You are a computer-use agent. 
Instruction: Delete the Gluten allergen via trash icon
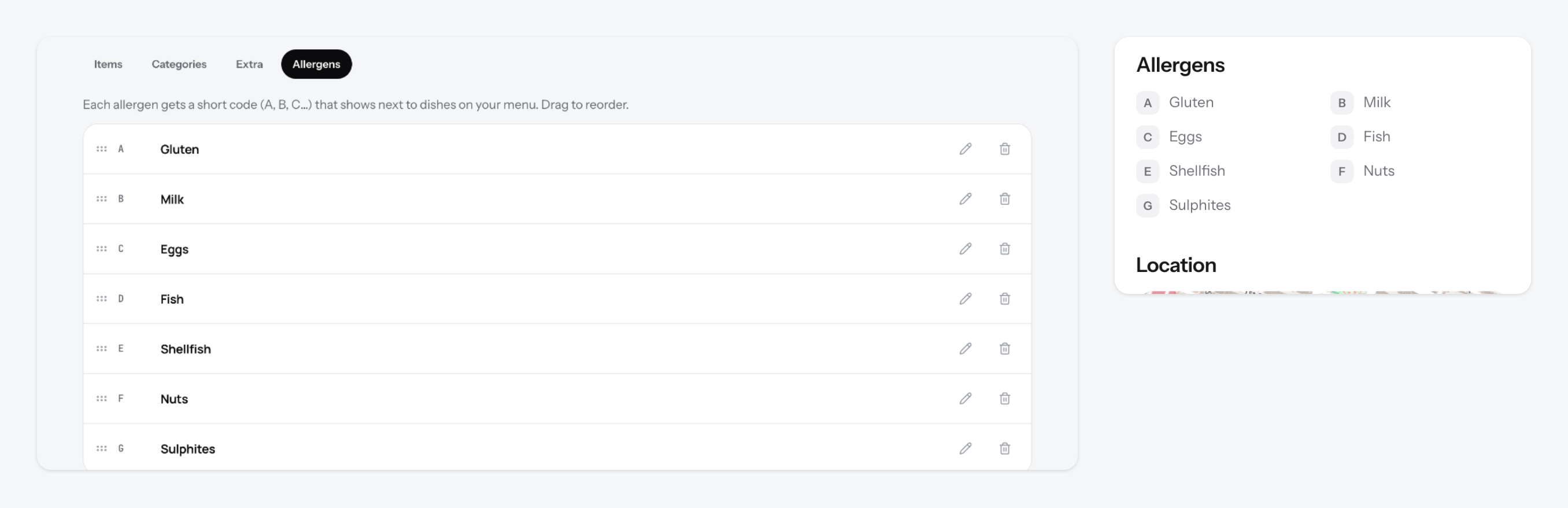pyautogui.click(x=1004, y=149)
